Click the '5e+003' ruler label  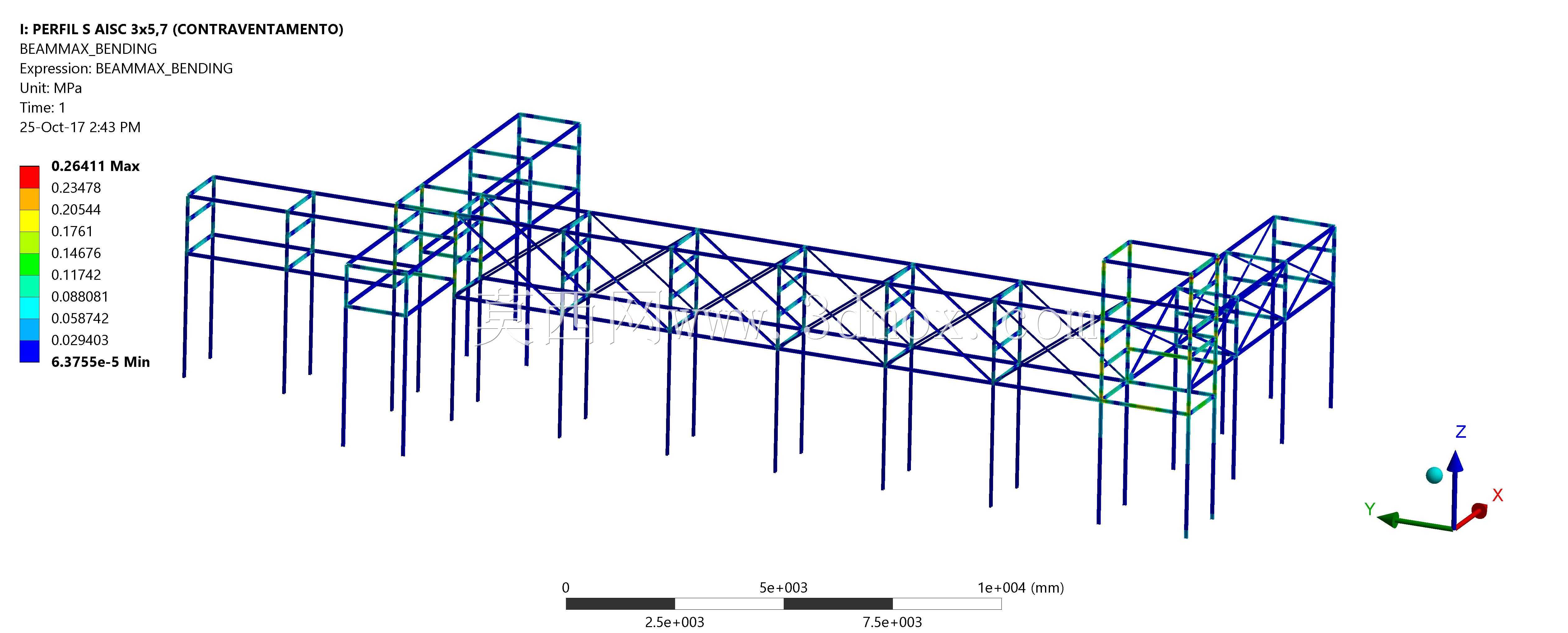click(783, 587)
